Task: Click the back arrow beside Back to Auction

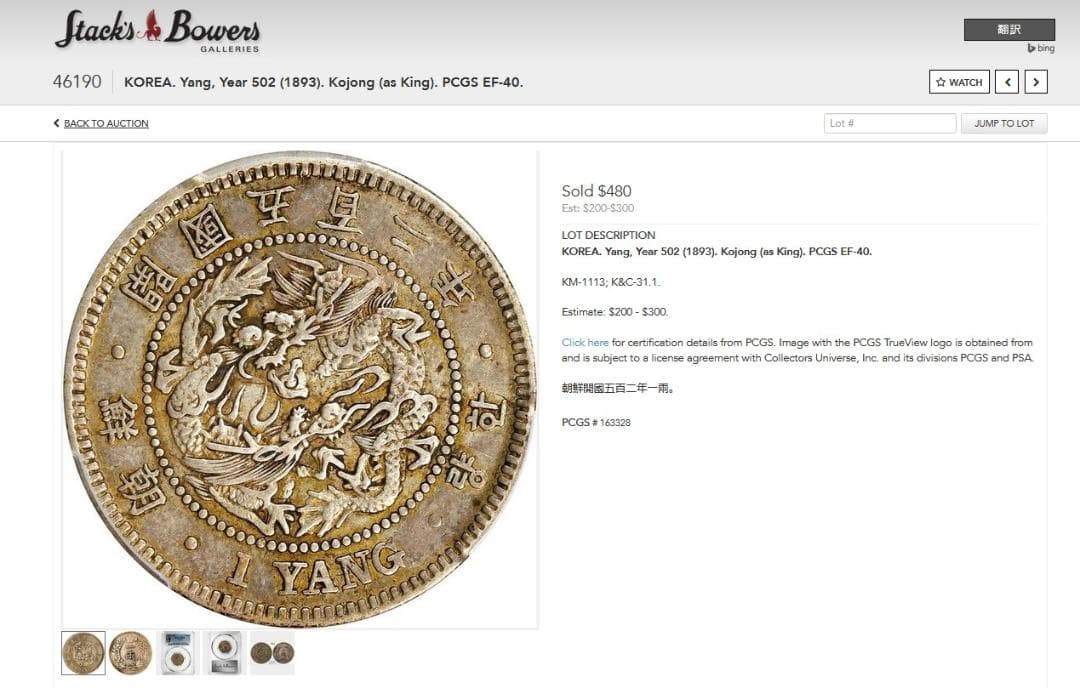Action: [56, 123]
